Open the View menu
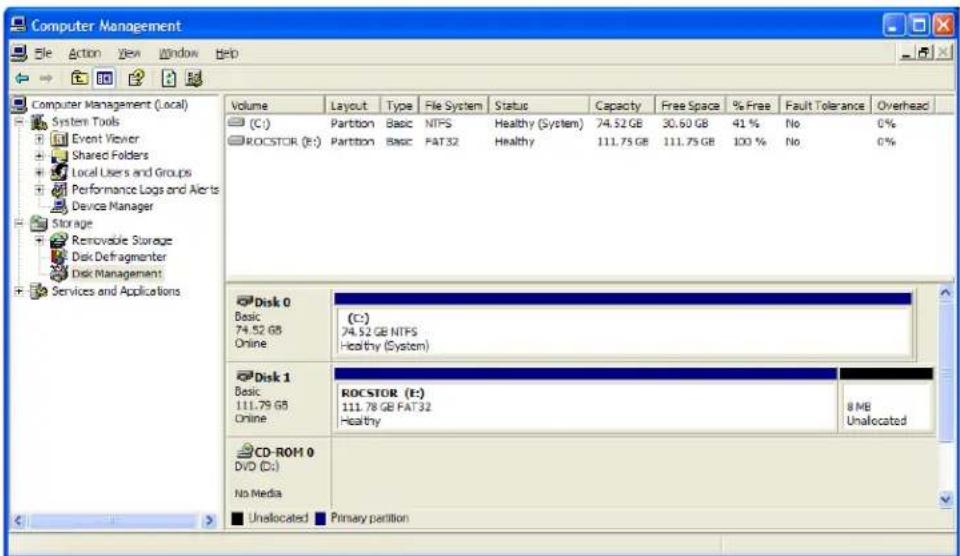960x556 pixels. click(129, 53)
